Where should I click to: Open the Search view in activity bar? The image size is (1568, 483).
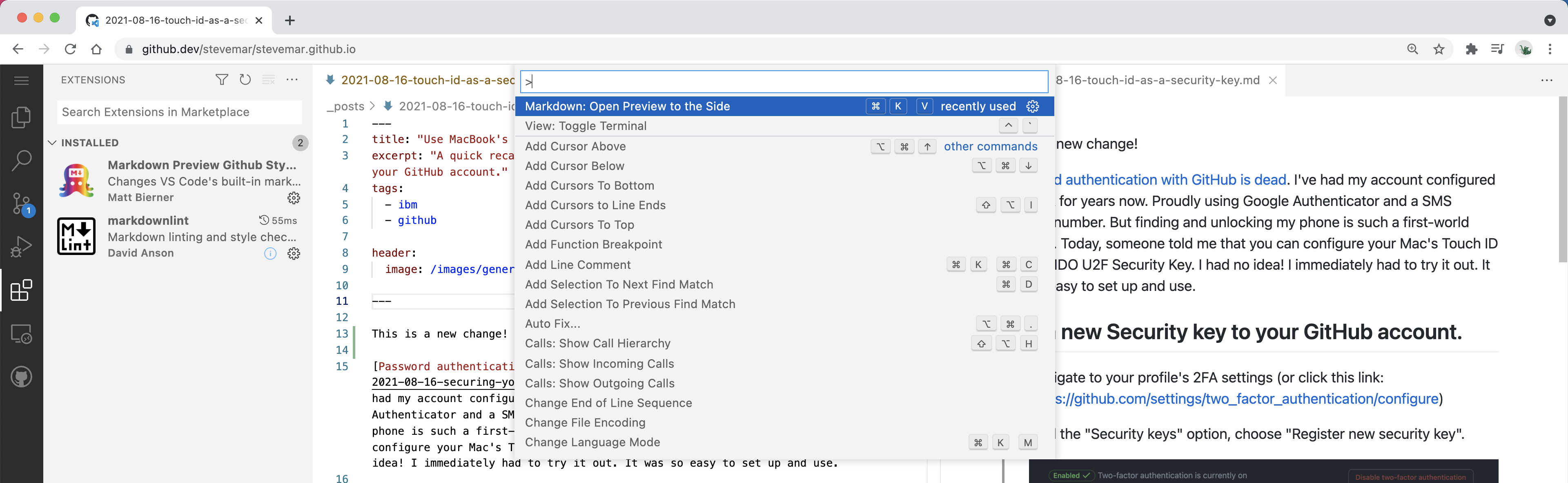(x=21, y=160)
